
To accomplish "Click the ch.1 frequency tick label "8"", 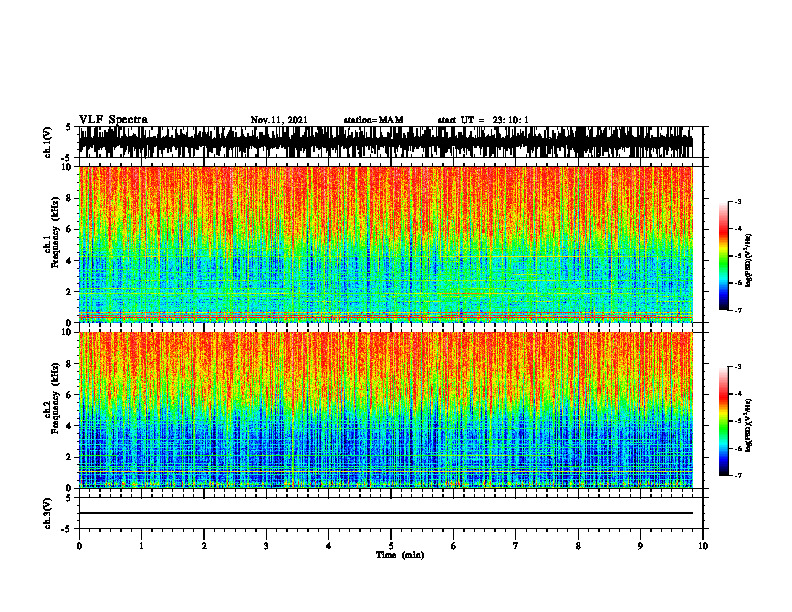I will [69, 198].
